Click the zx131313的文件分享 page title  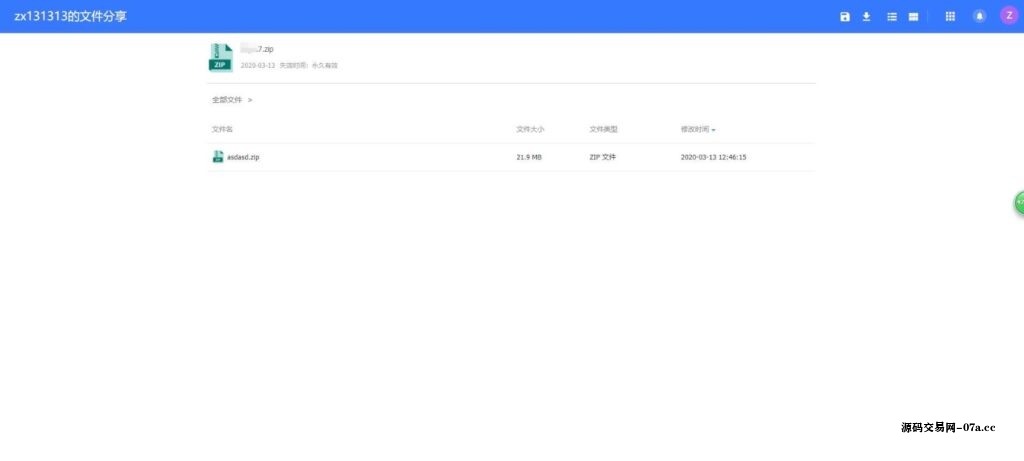click(70, 16)
